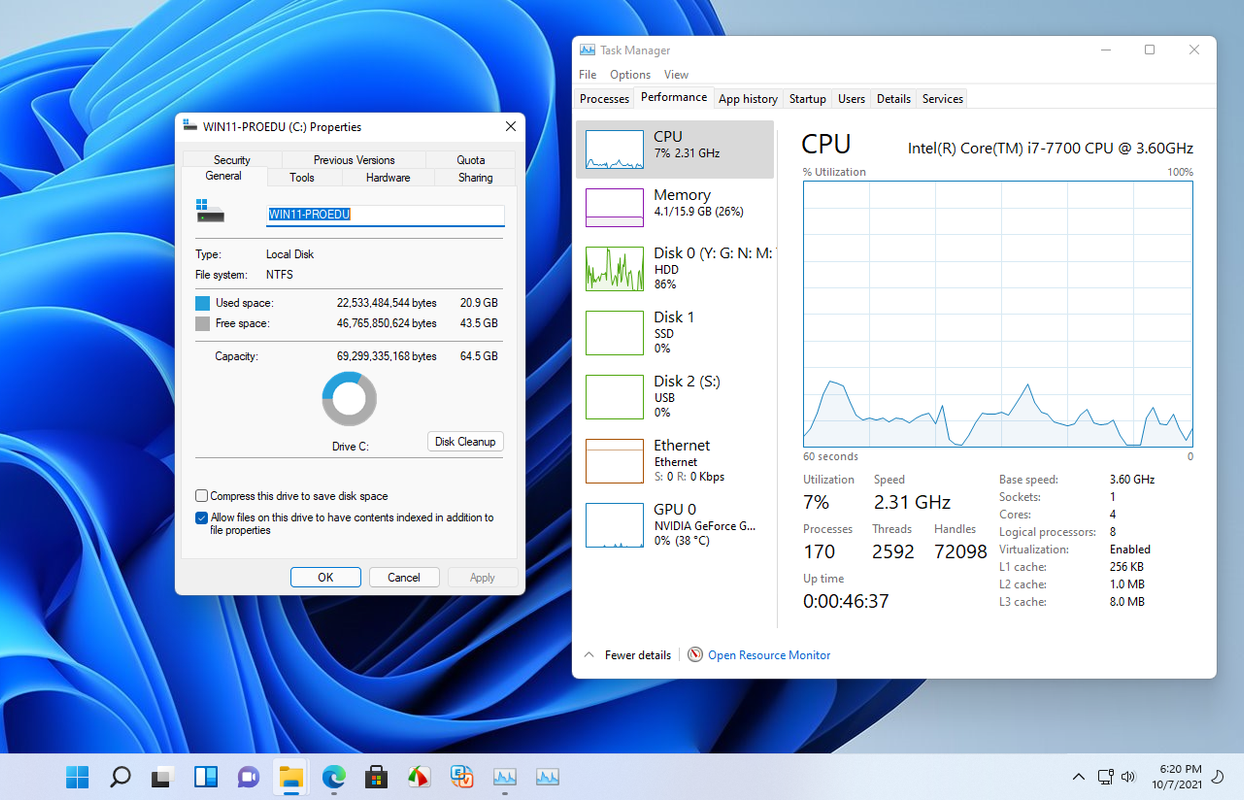Uncheck Allow files to have contents indexed
The height and width of the screenshot is (800, 1244).
click(x=202, y=518)
